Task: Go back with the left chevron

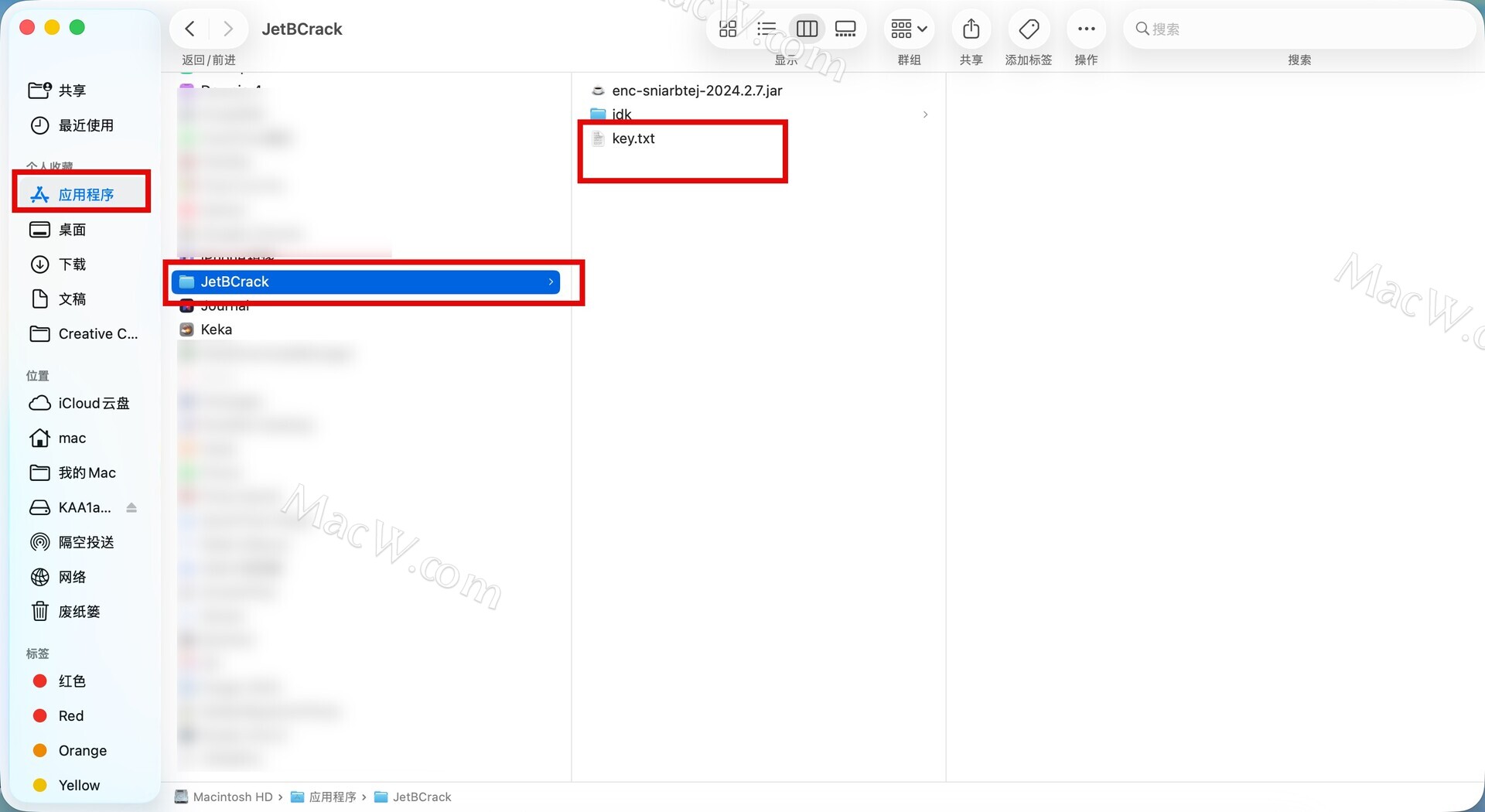Action: point(189,29)
